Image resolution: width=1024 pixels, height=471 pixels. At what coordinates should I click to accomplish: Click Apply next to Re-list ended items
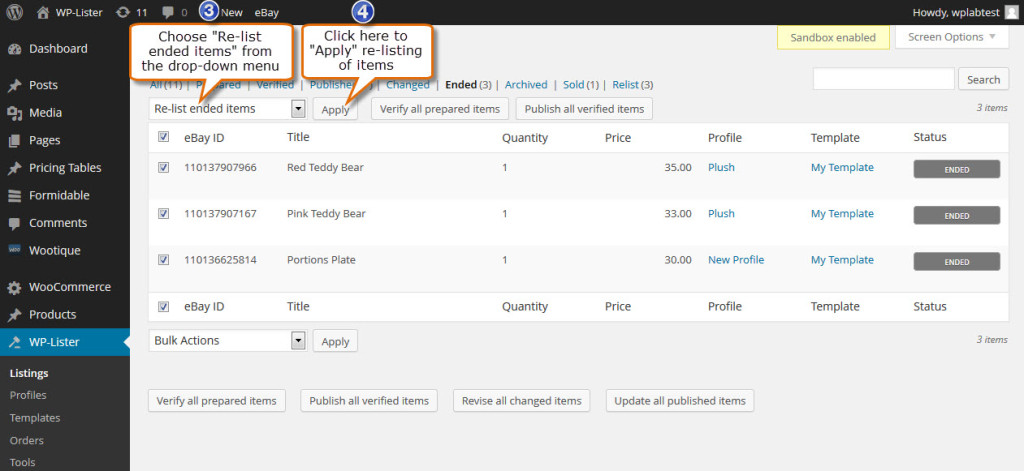tap(335, 109)
